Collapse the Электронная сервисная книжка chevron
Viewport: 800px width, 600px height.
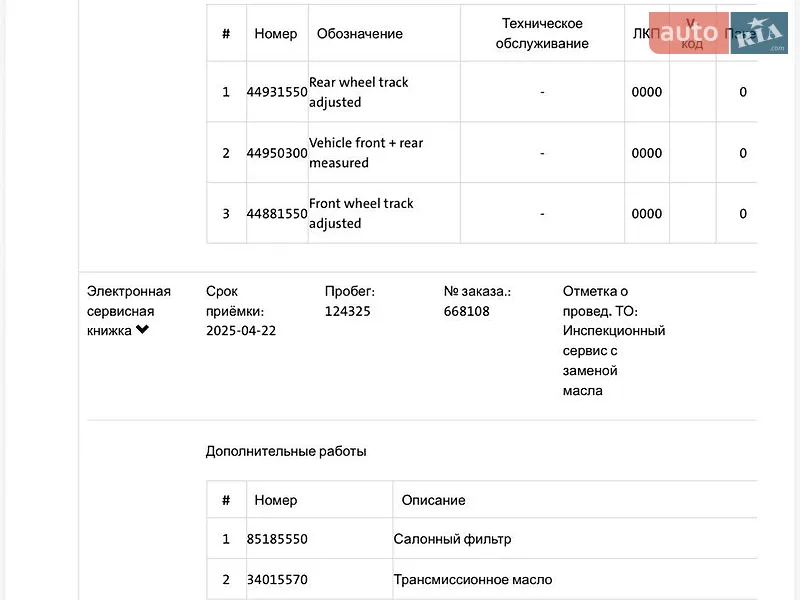click(x=142, y=330)
